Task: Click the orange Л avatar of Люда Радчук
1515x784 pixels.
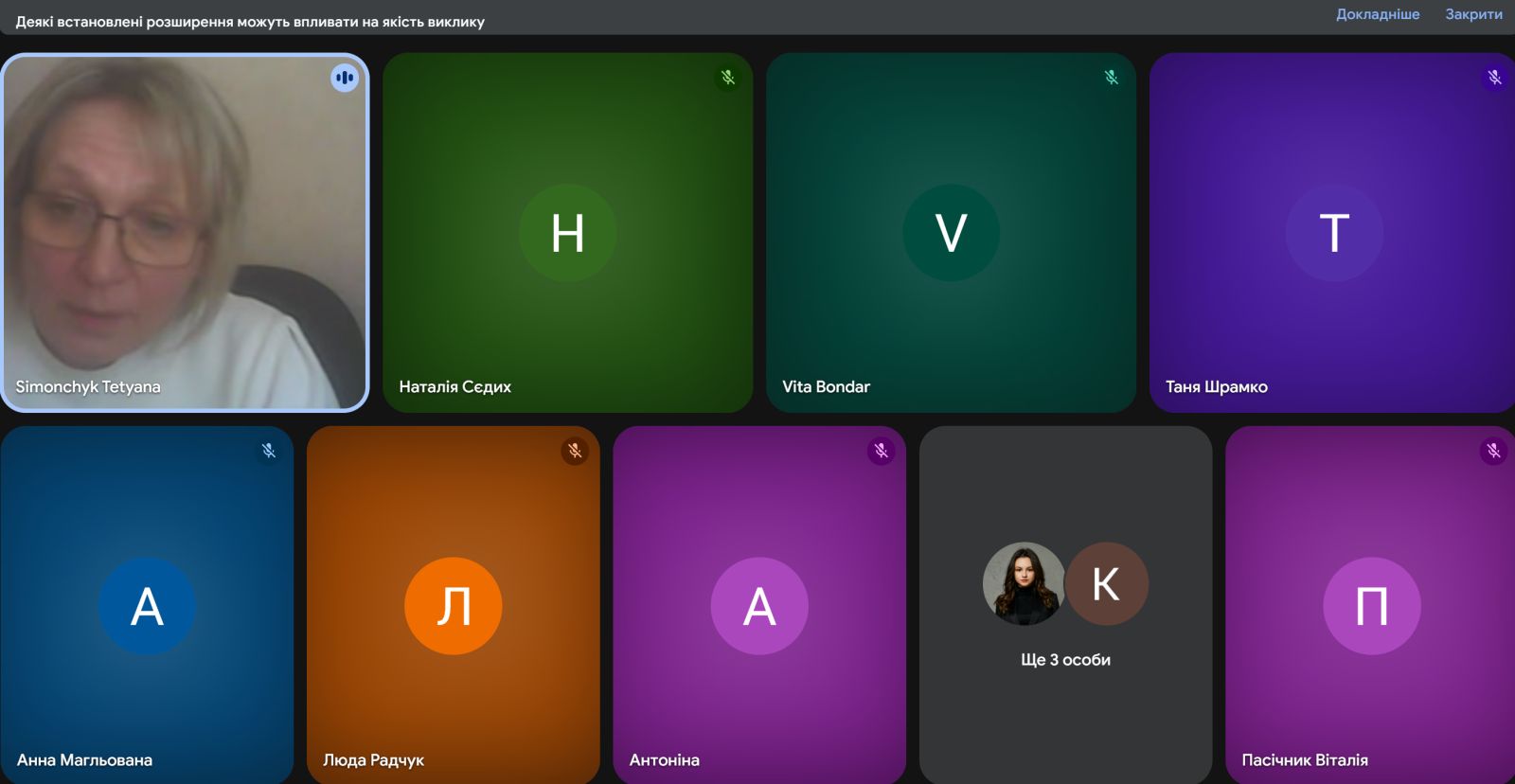Action: 454,606
